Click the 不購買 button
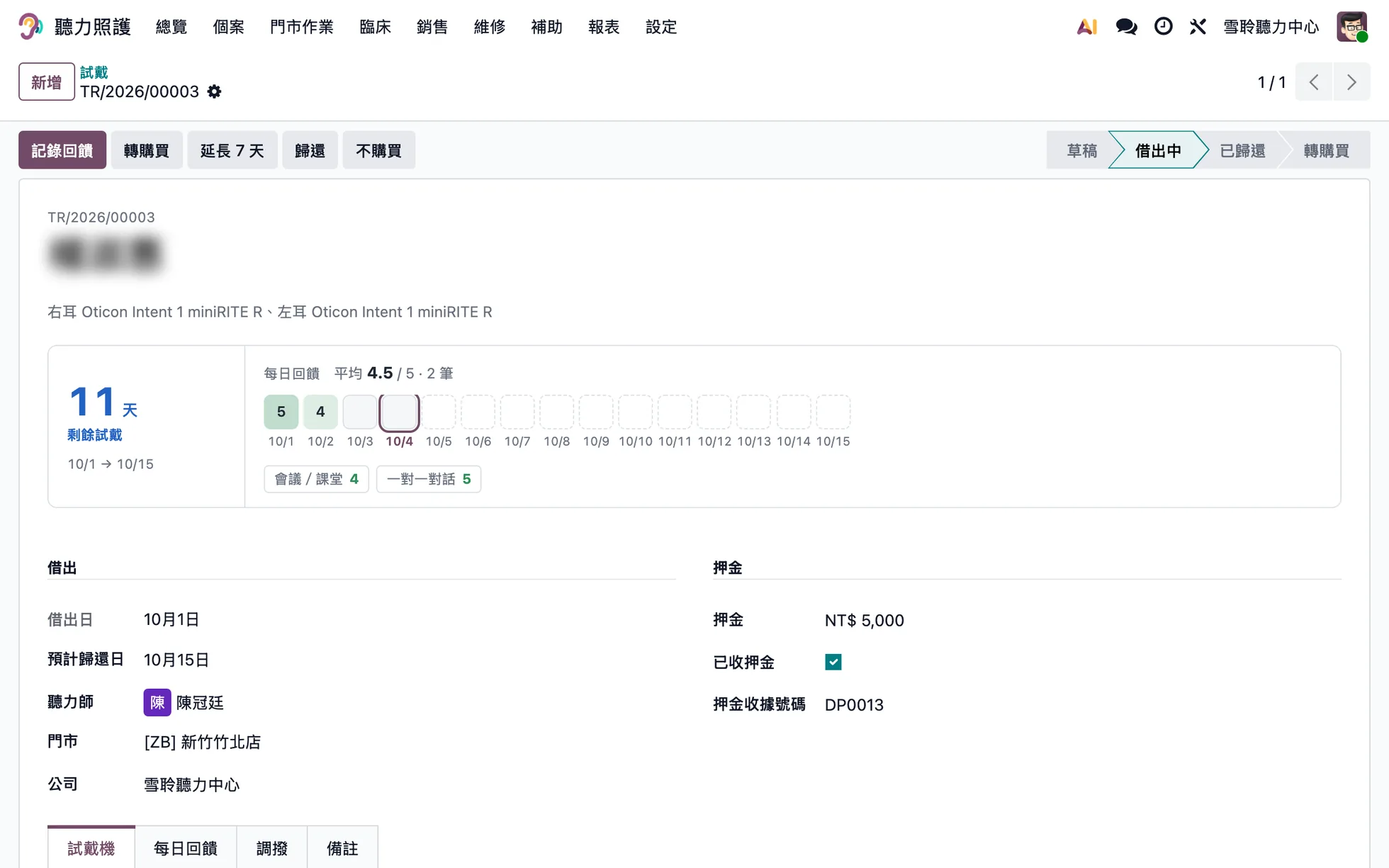The height and width of the screenshot is (868, 1389). point(378,150)
